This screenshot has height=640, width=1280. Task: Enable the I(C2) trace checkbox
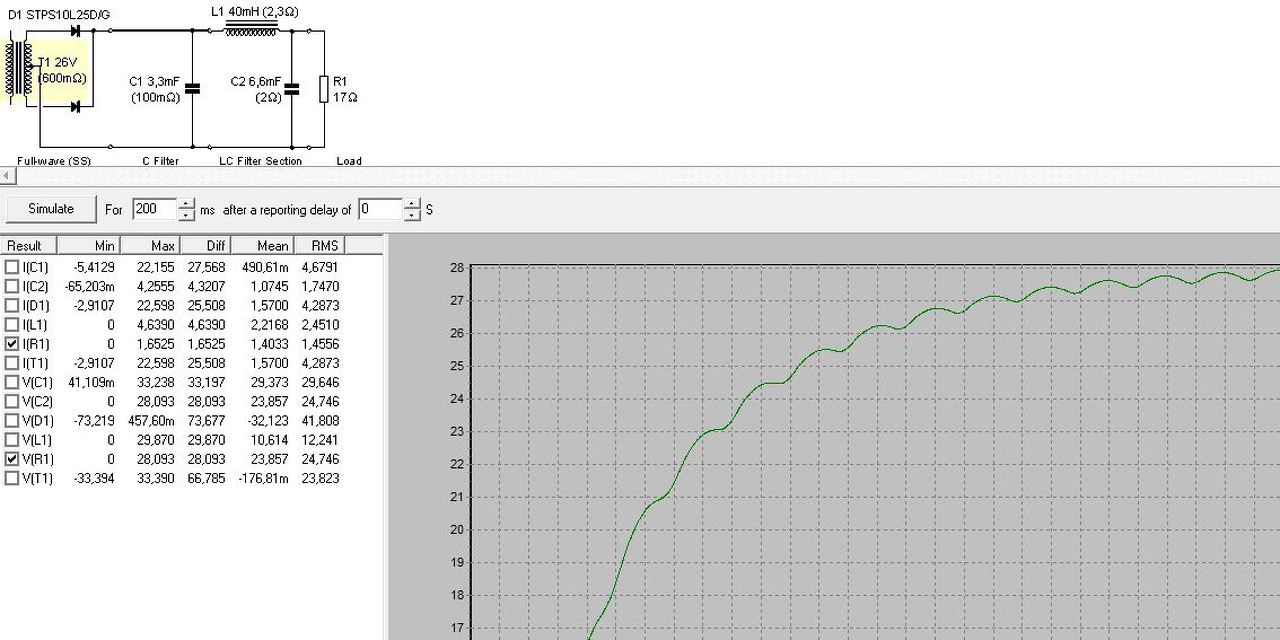[12, 286]
